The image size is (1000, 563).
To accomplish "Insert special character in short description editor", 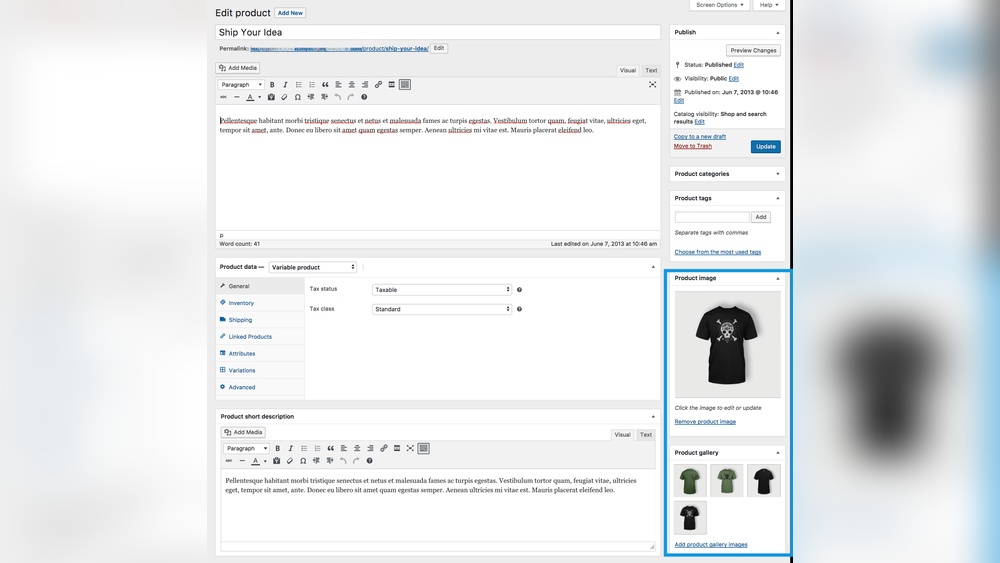I will click(x=303, y=461).
